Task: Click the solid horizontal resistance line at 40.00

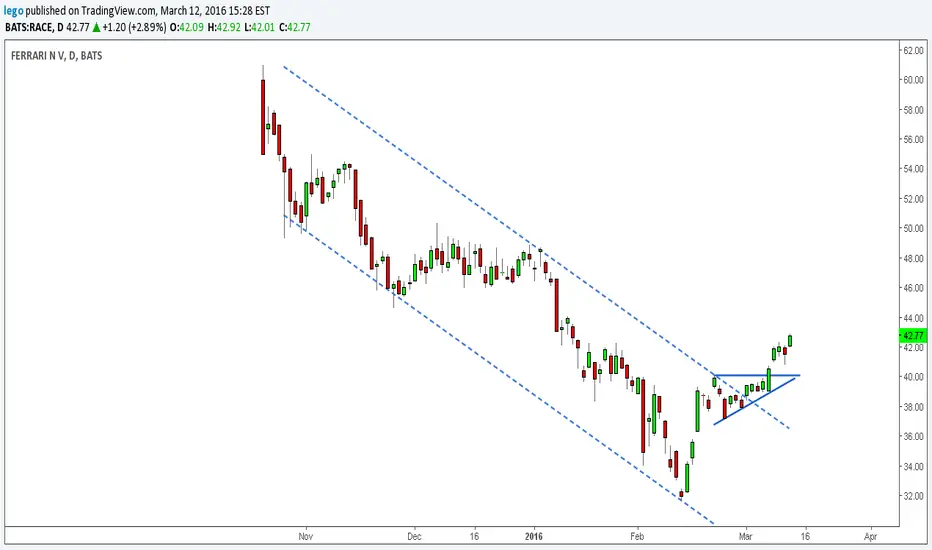Action: pyautogui.click(x=757, y=375)
